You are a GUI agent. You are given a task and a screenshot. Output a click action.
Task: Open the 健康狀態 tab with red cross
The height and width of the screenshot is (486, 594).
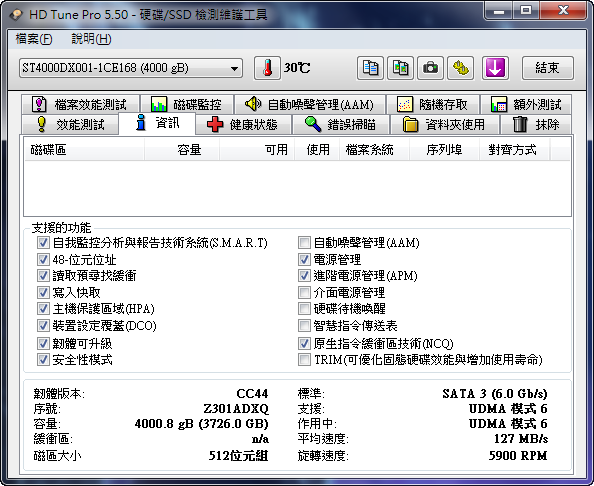243,124
